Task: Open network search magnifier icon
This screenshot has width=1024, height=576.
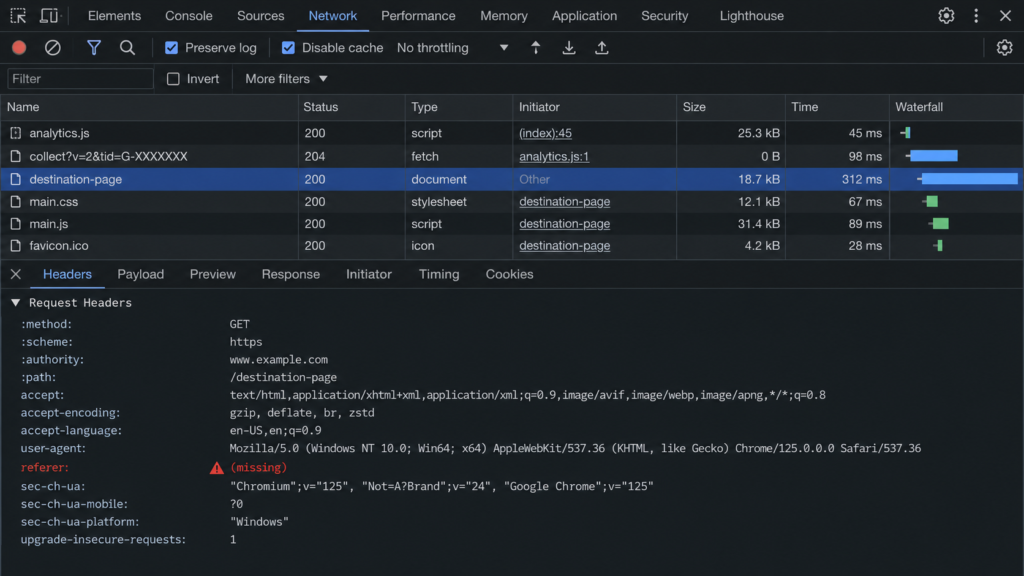Action: (x=127, y=48)
